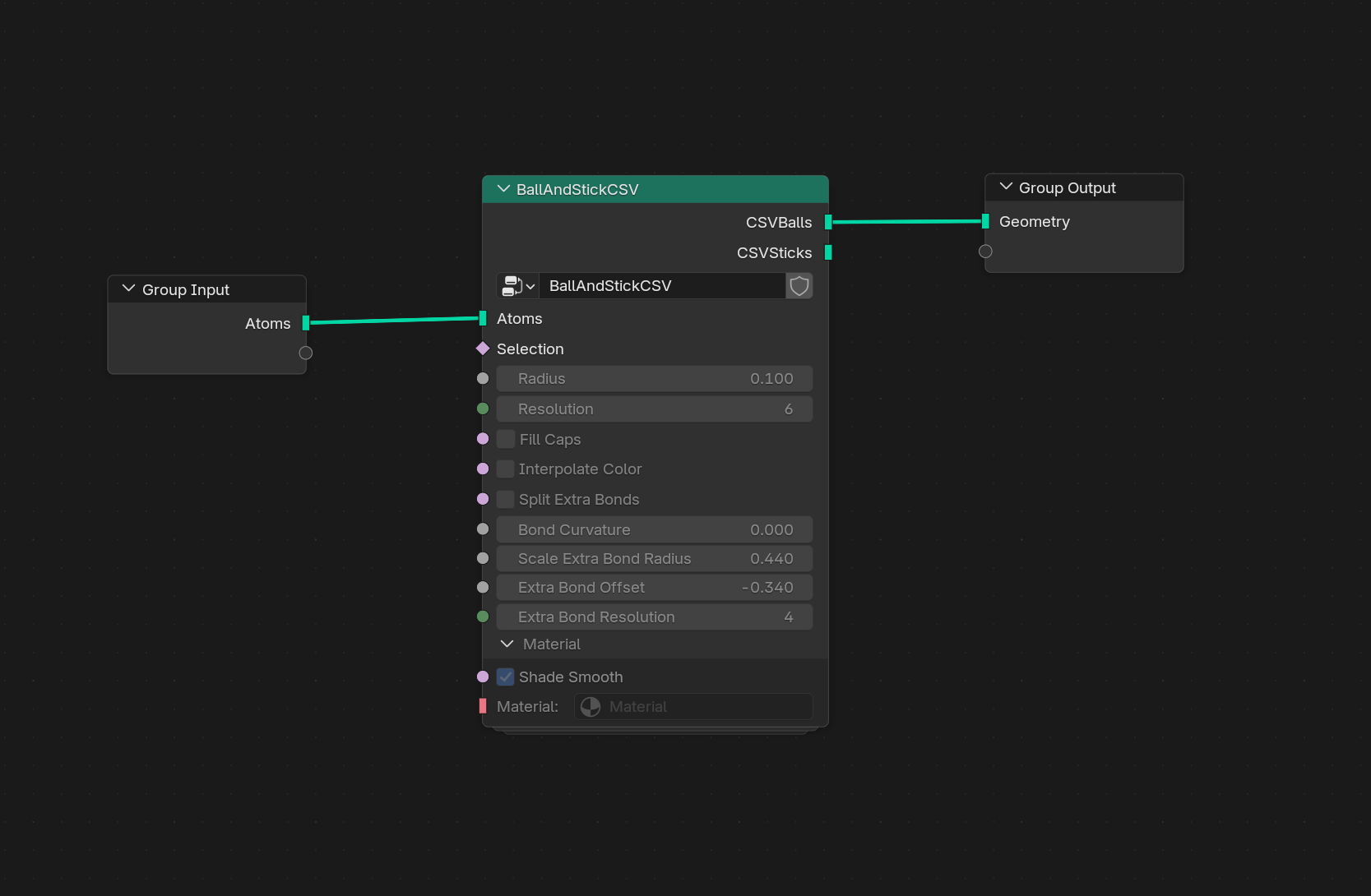Click the Resolution input socket
The image size is (1371, 896).
[483, 409]
